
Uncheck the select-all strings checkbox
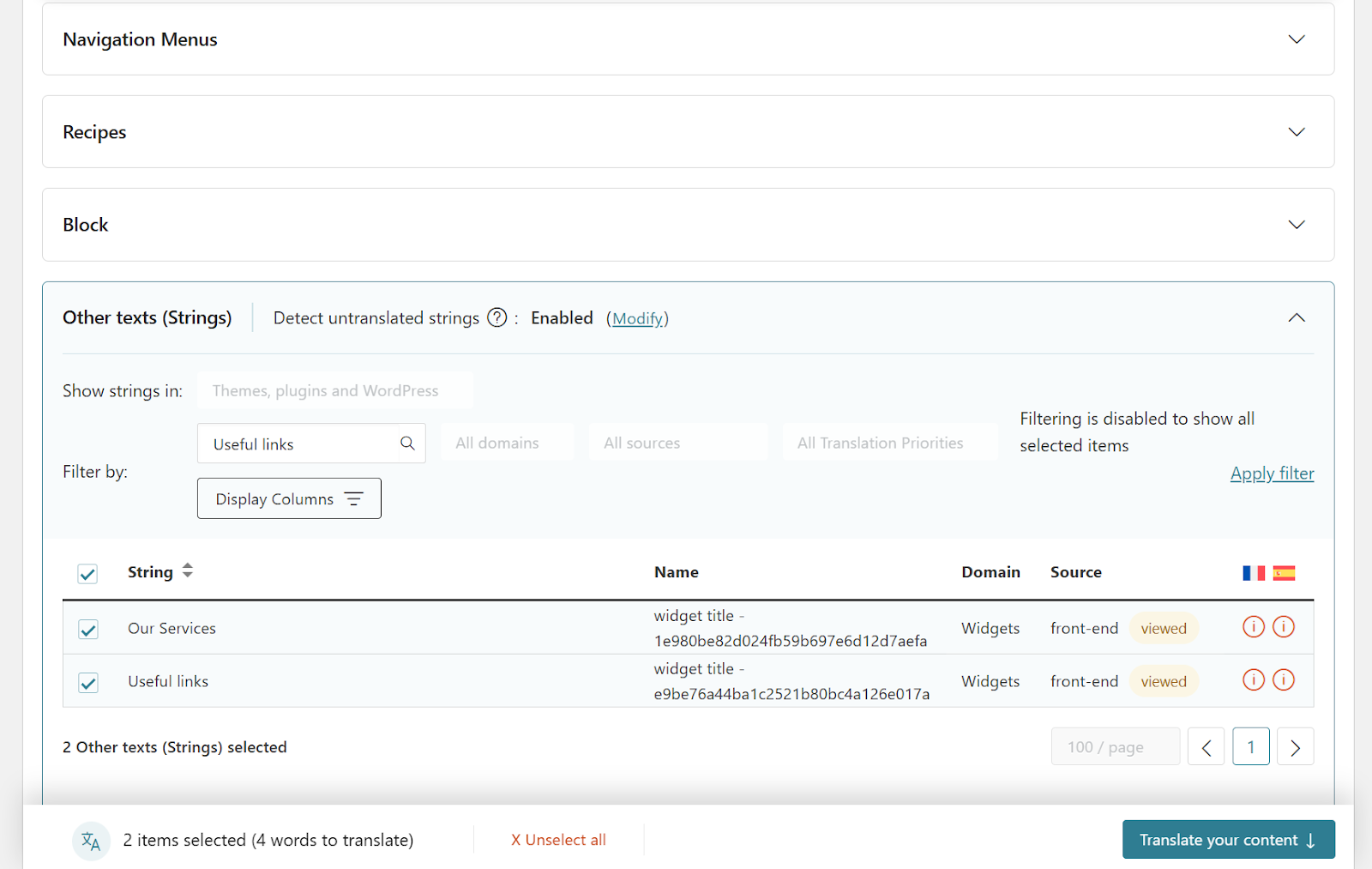click(87, 574)
